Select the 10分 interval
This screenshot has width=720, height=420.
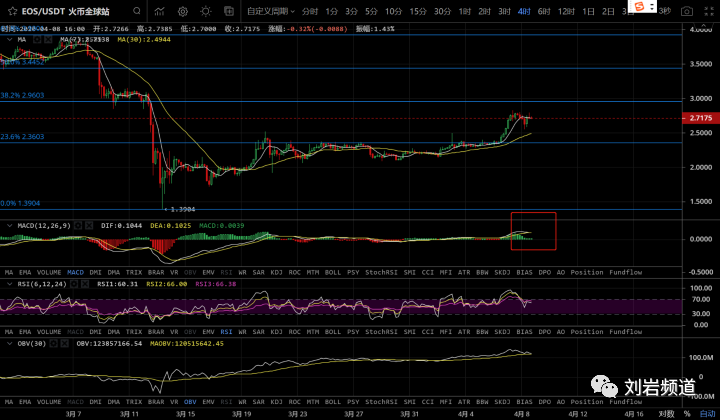tap(393, 11)
